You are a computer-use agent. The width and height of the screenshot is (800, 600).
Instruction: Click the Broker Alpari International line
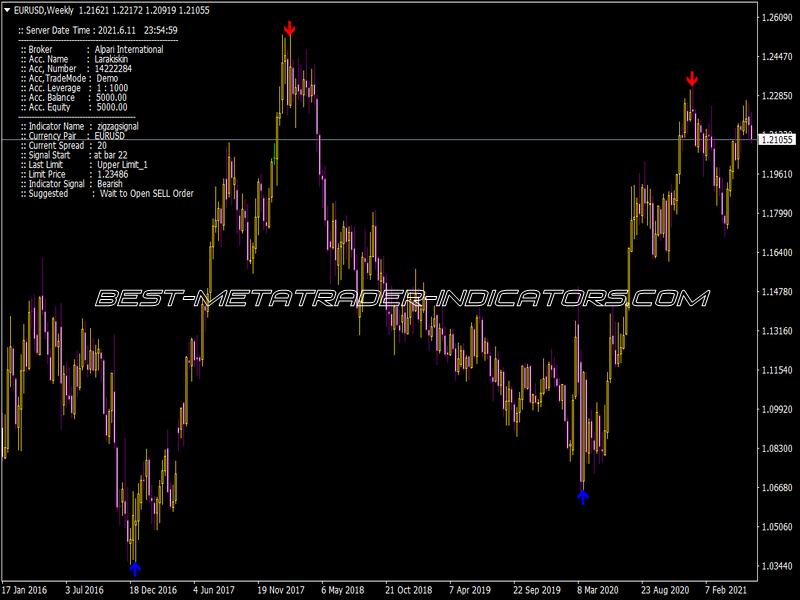click(92, 49)
